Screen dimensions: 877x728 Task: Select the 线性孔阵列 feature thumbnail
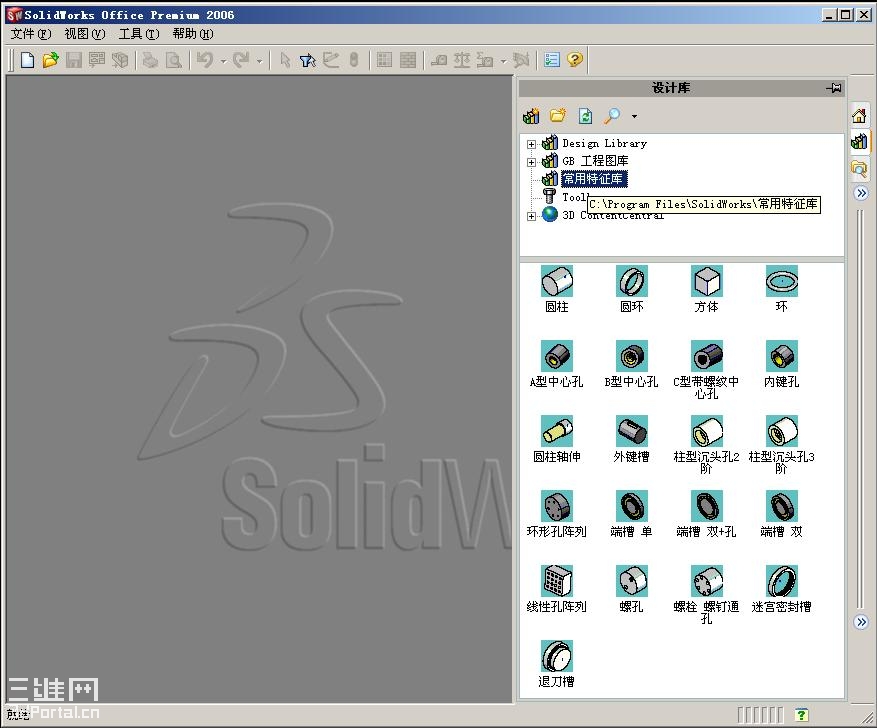557,580
